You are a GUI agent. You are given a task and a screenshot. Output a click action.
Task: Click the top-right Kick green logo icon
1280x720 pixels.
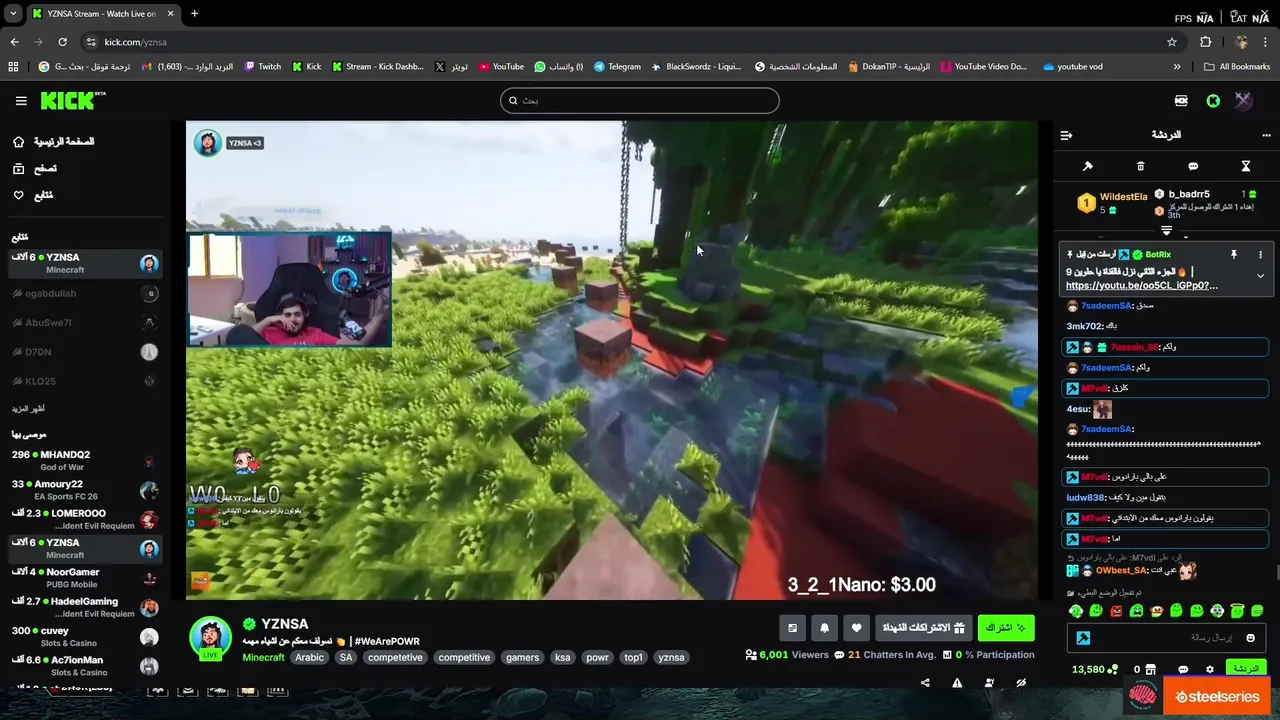point(1213,101)
